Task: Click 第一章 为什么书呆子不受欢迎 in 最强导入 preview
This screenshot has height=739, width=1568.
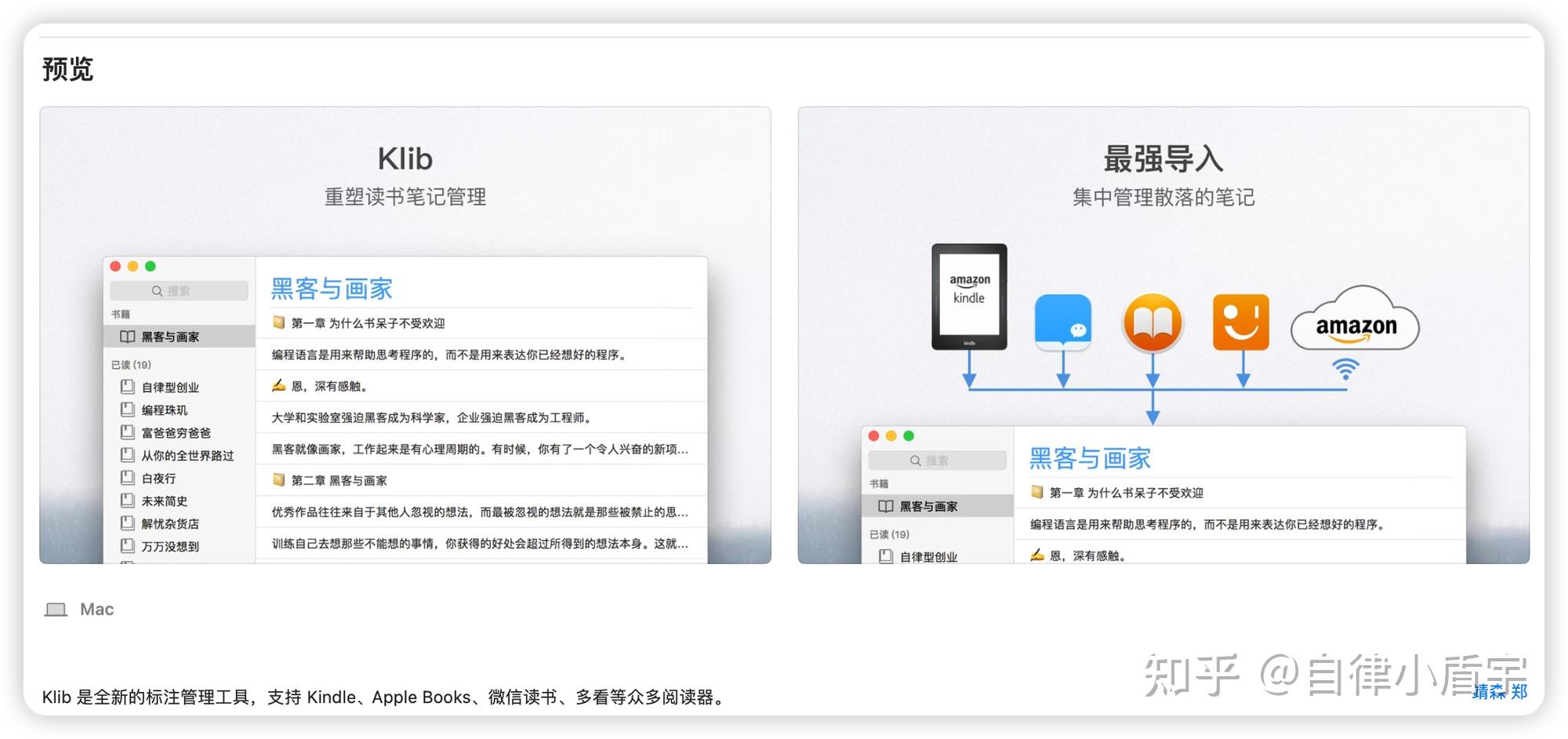Action: pyautogui.click(x=1126, y=493)
